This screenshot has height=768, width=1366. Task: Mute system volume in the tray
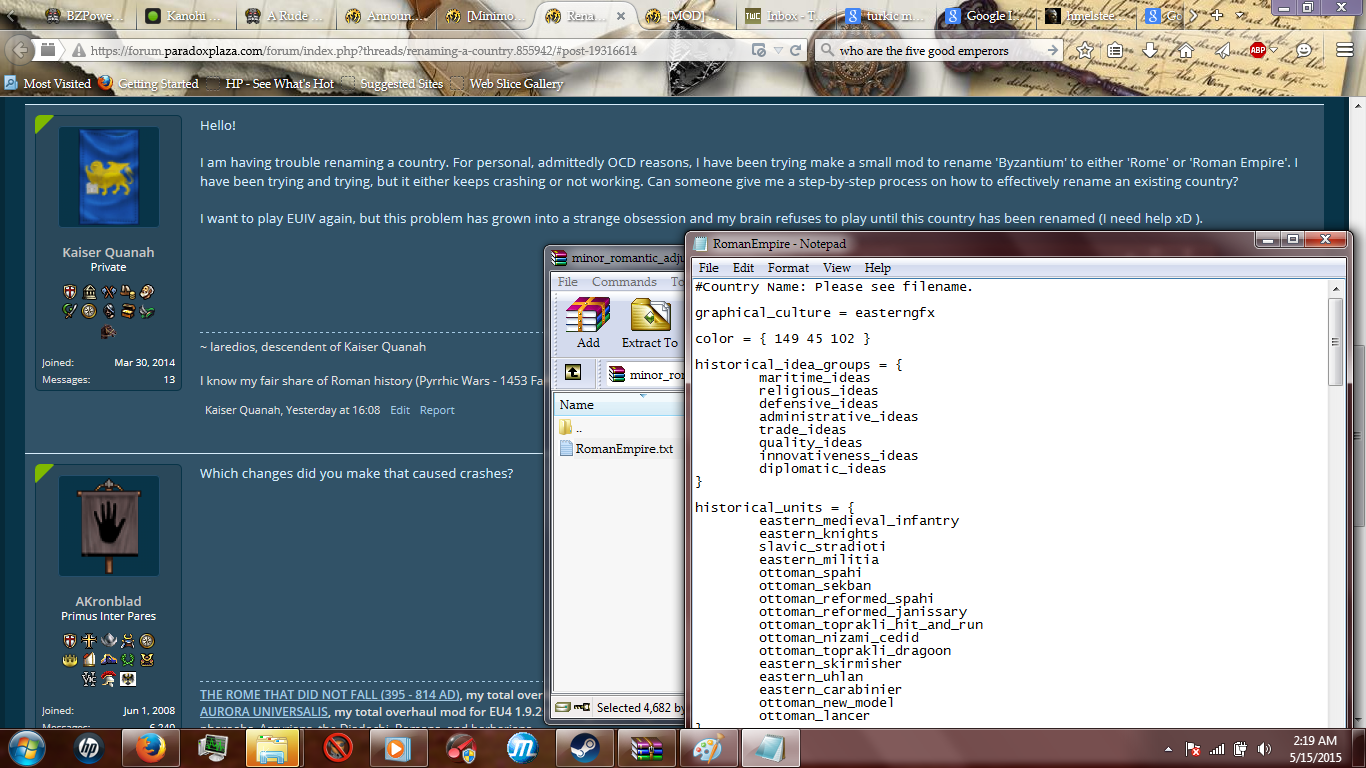pyautogui.click(x=1263, y=749)
